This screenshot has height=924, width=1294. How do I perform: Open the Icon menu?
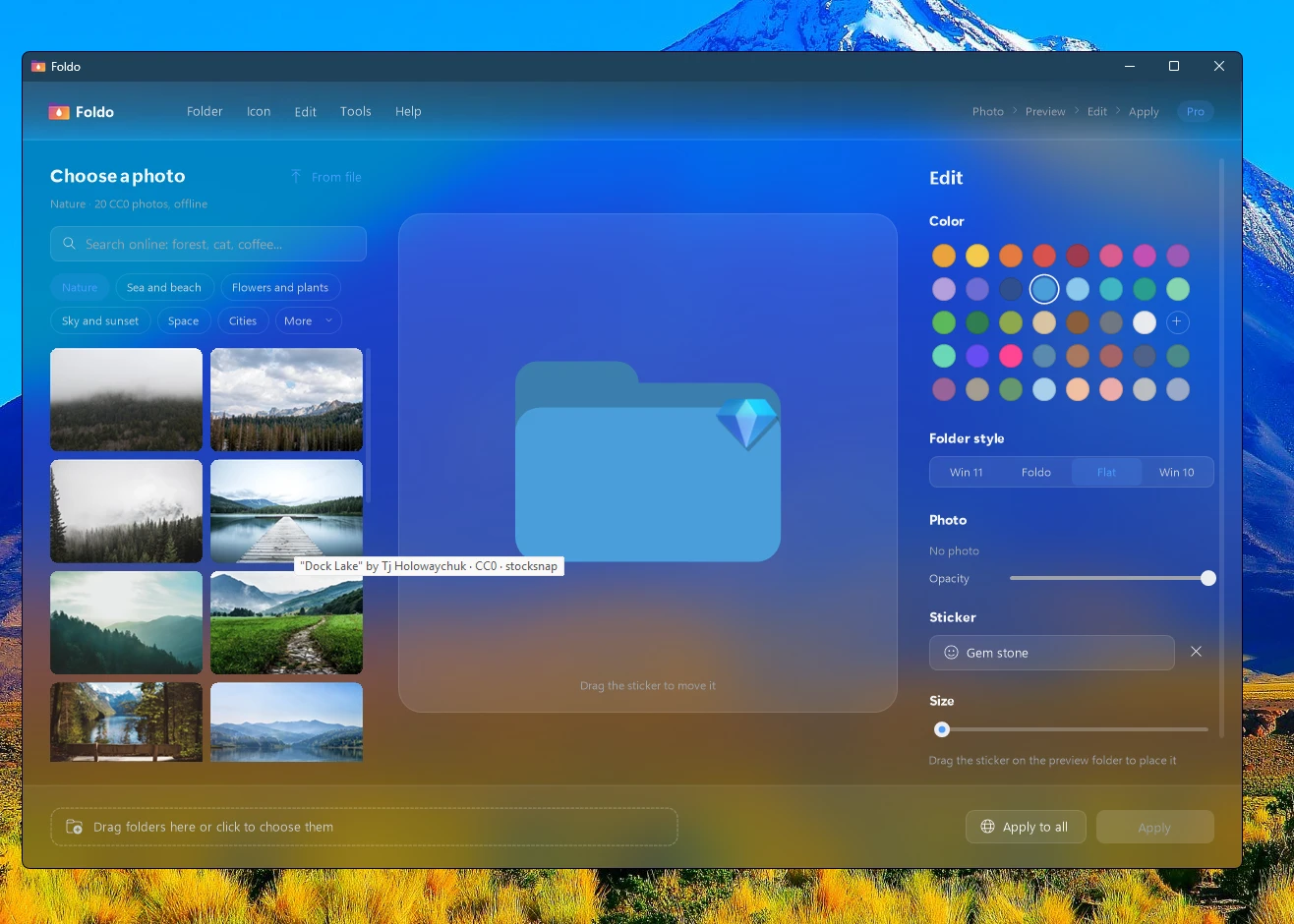pos(259,111)
